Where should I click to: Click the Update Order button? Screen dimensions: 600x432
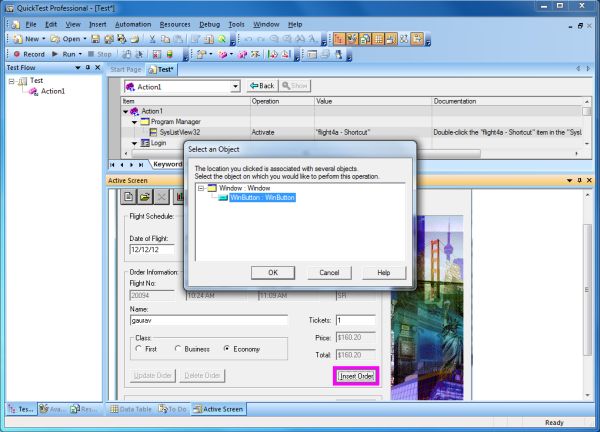point(153,376)
